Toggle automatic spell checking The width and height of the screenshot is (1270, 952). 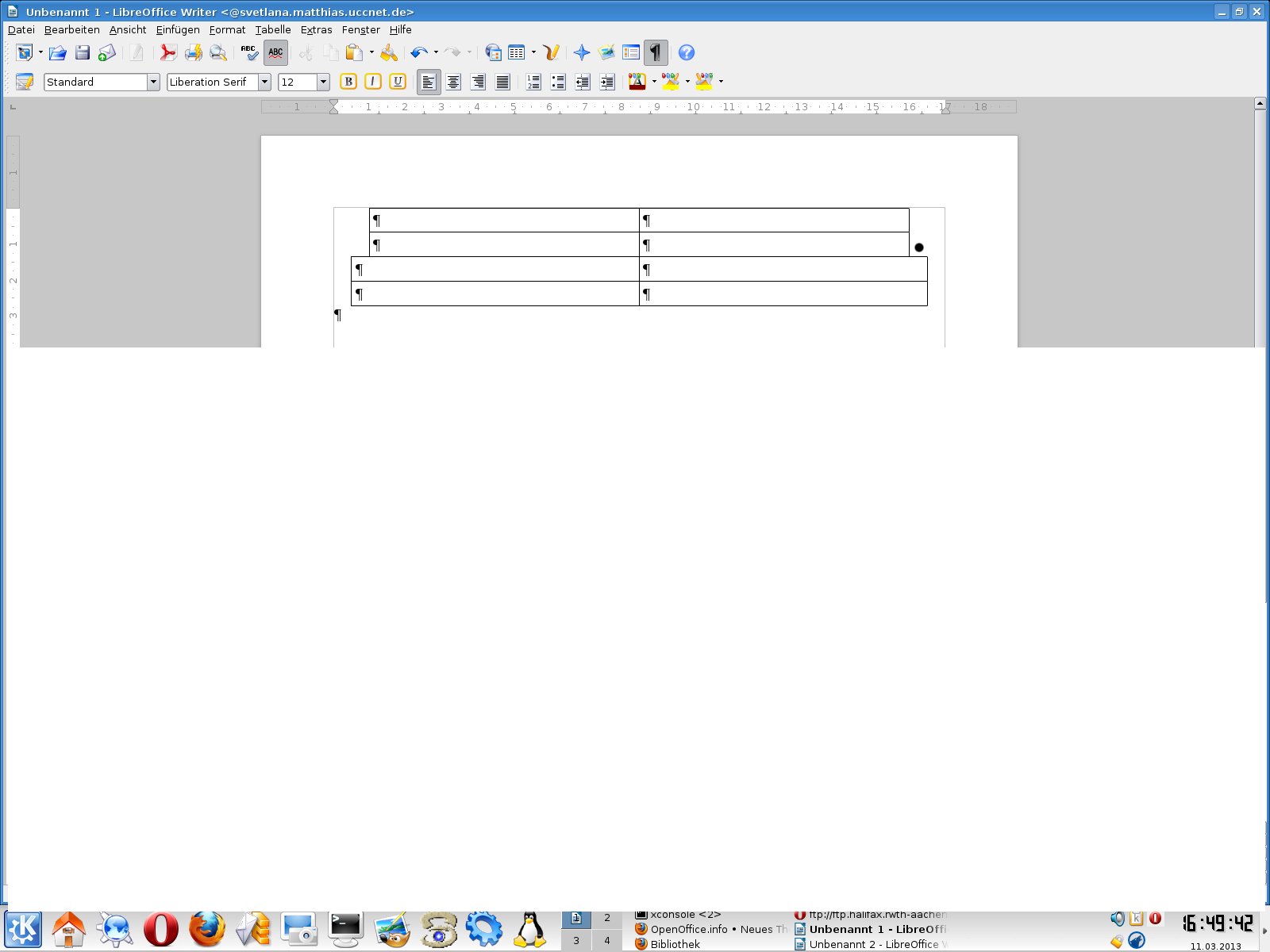(275, 53)
